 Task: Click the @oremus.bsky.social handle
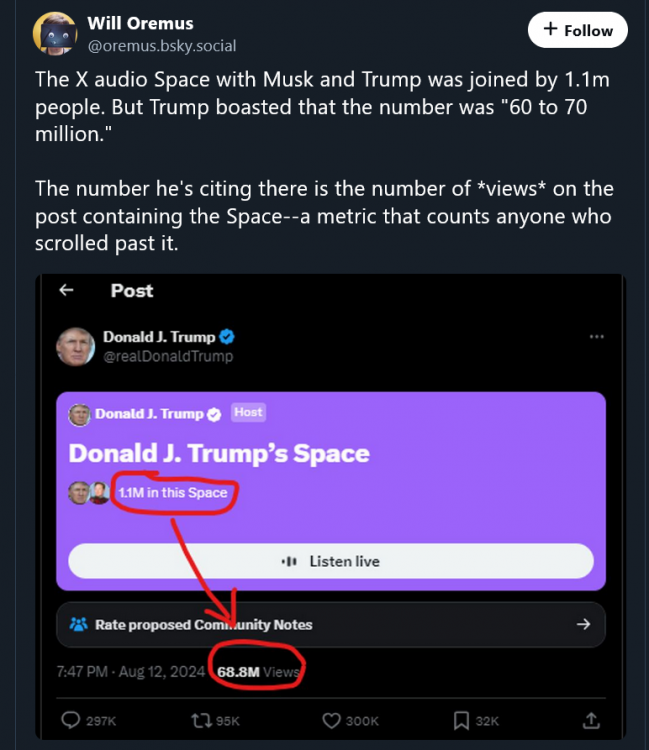[x=162, y=46]
